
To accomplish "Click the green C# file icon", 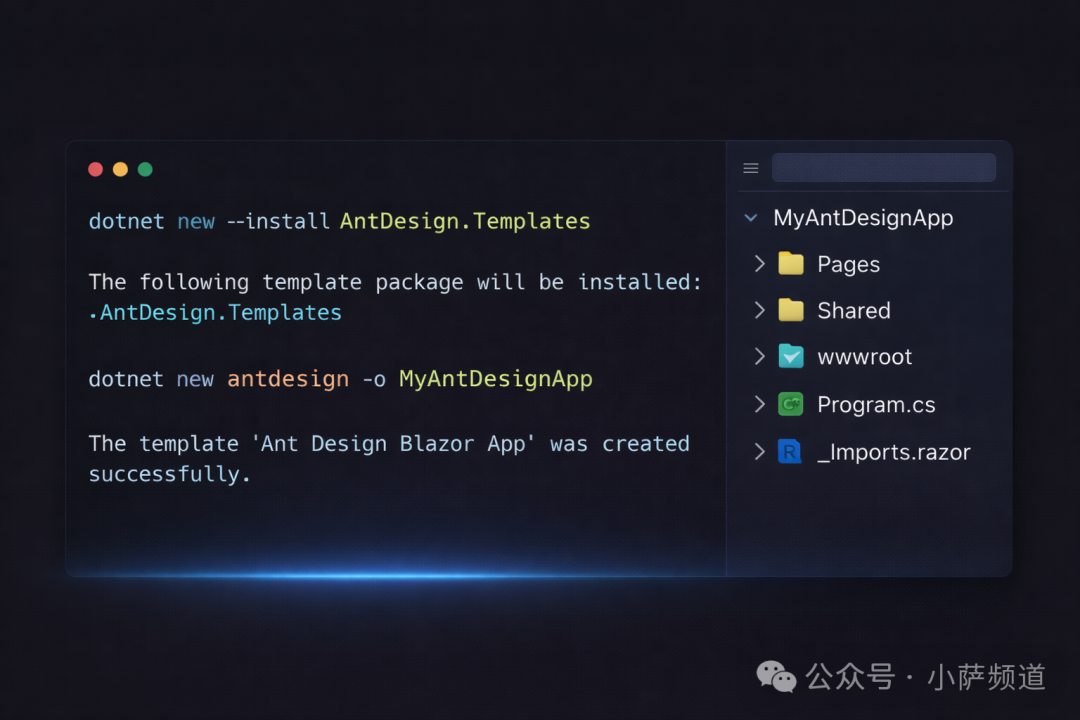I will tap(791, 404).
